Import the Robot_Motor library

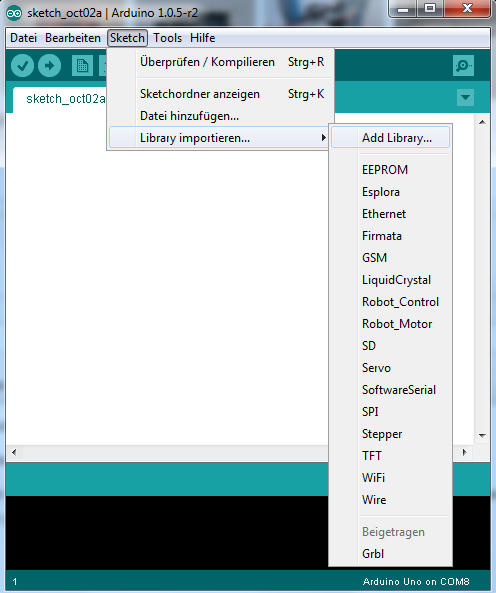point(391,323)
